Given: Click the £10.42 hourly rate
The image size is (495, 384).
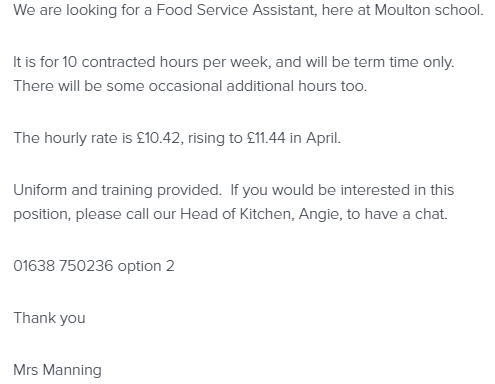Looking at the screenshot, I should point(158,138).
